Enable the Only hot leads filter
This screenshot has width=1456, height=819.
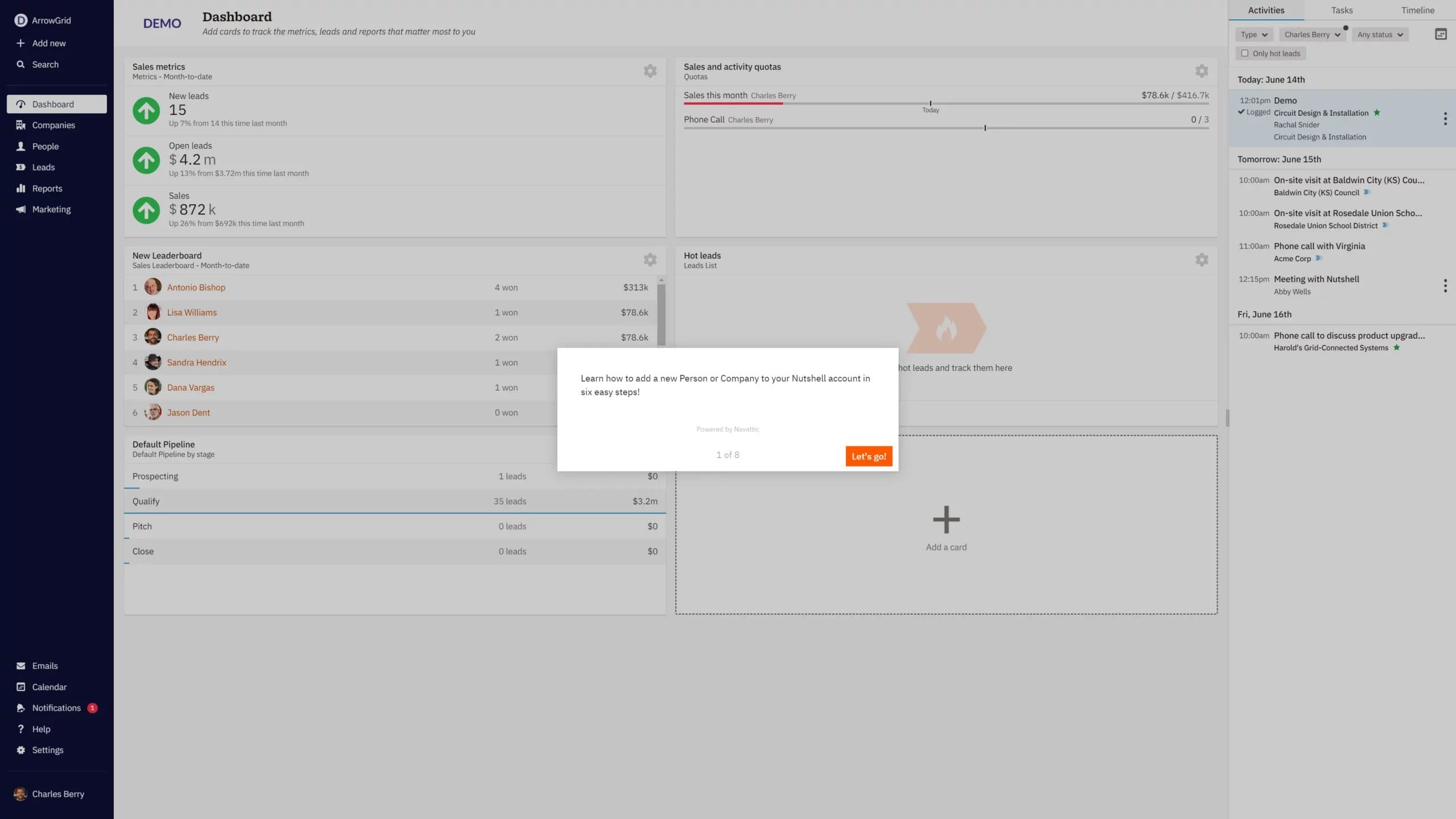click(1246, 53)
